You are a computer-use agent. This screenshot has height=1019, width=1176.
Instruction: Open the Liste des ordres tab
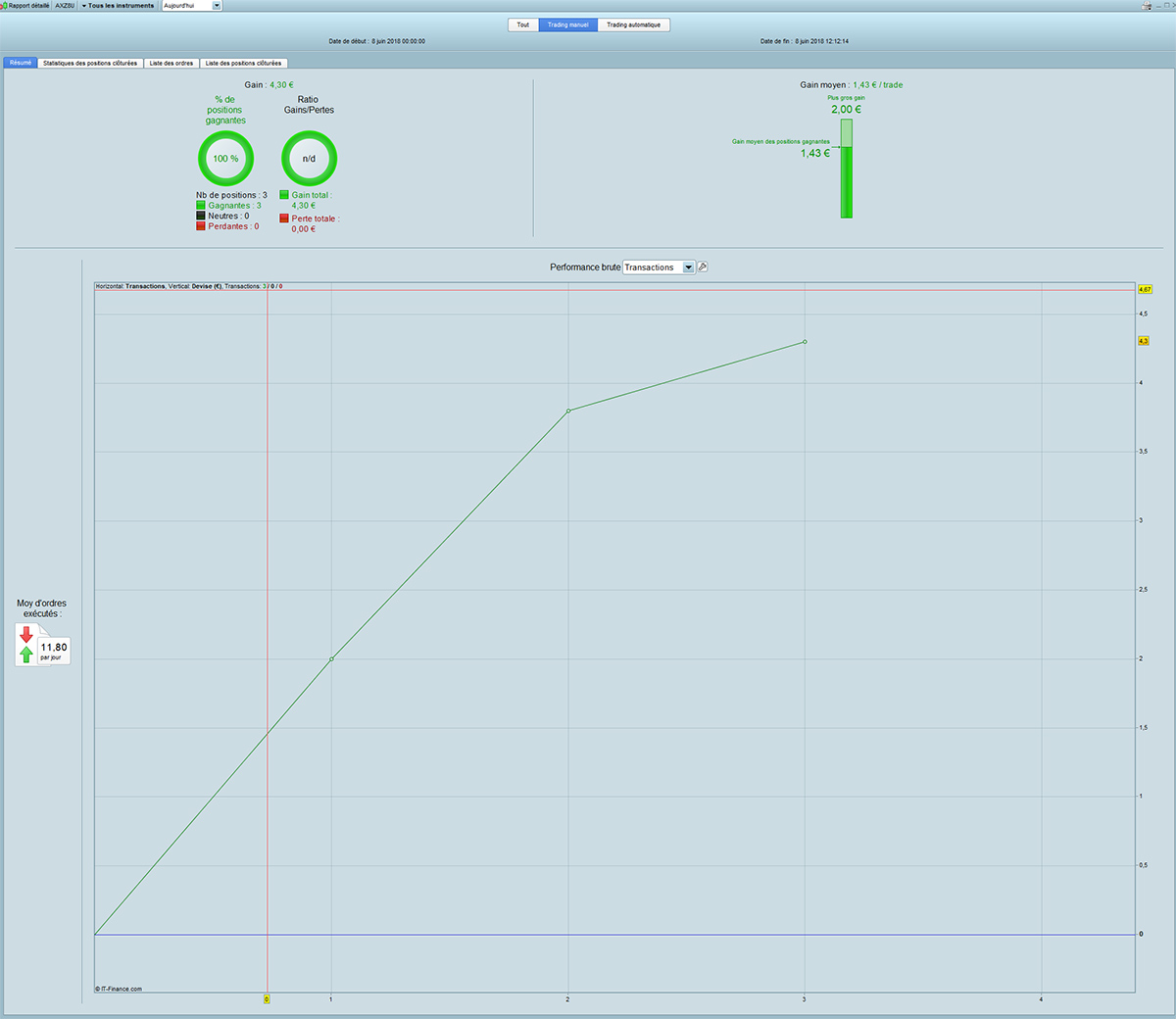click(171, 63)
